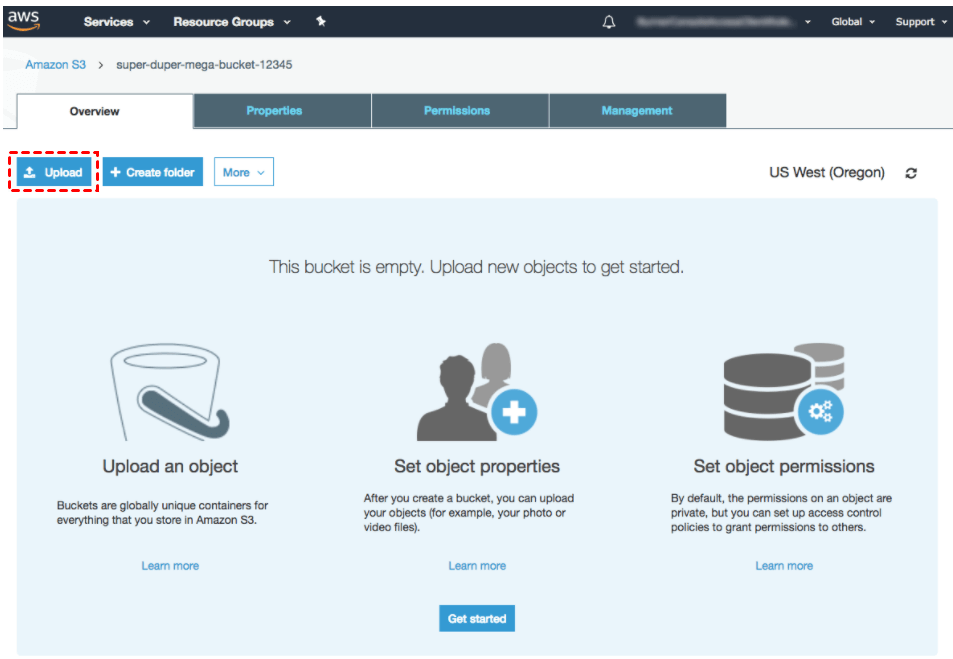This screenshot has height=659, width=953.
Task: Go to Amazon S3 breadcrumb link
Action: (x=55, y=65)
